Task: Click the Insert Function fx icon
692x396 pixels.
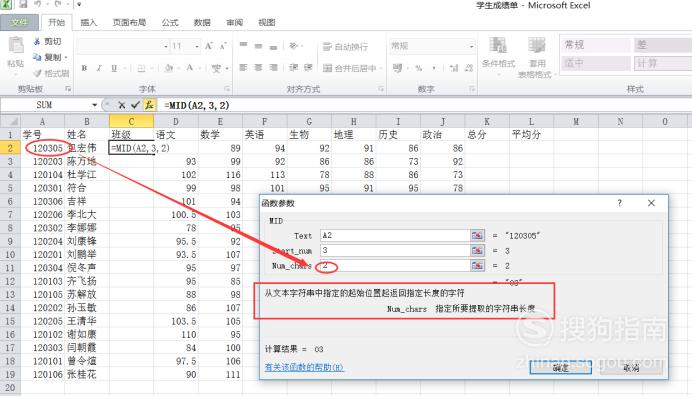Action: pos(150,105)
